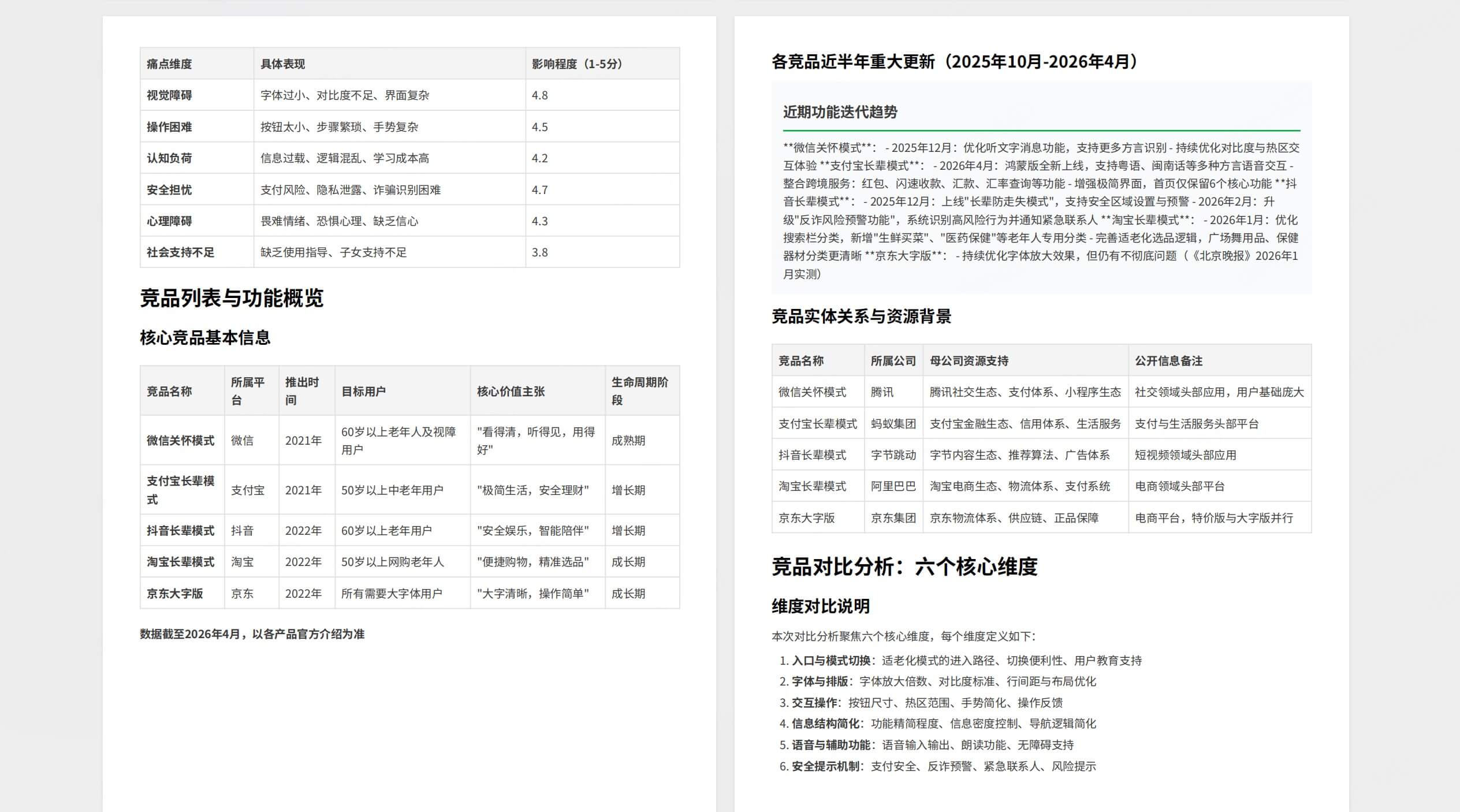Click the 数据截至2026年4月 footnote text
1460x812 pixels.
[252, 634]
